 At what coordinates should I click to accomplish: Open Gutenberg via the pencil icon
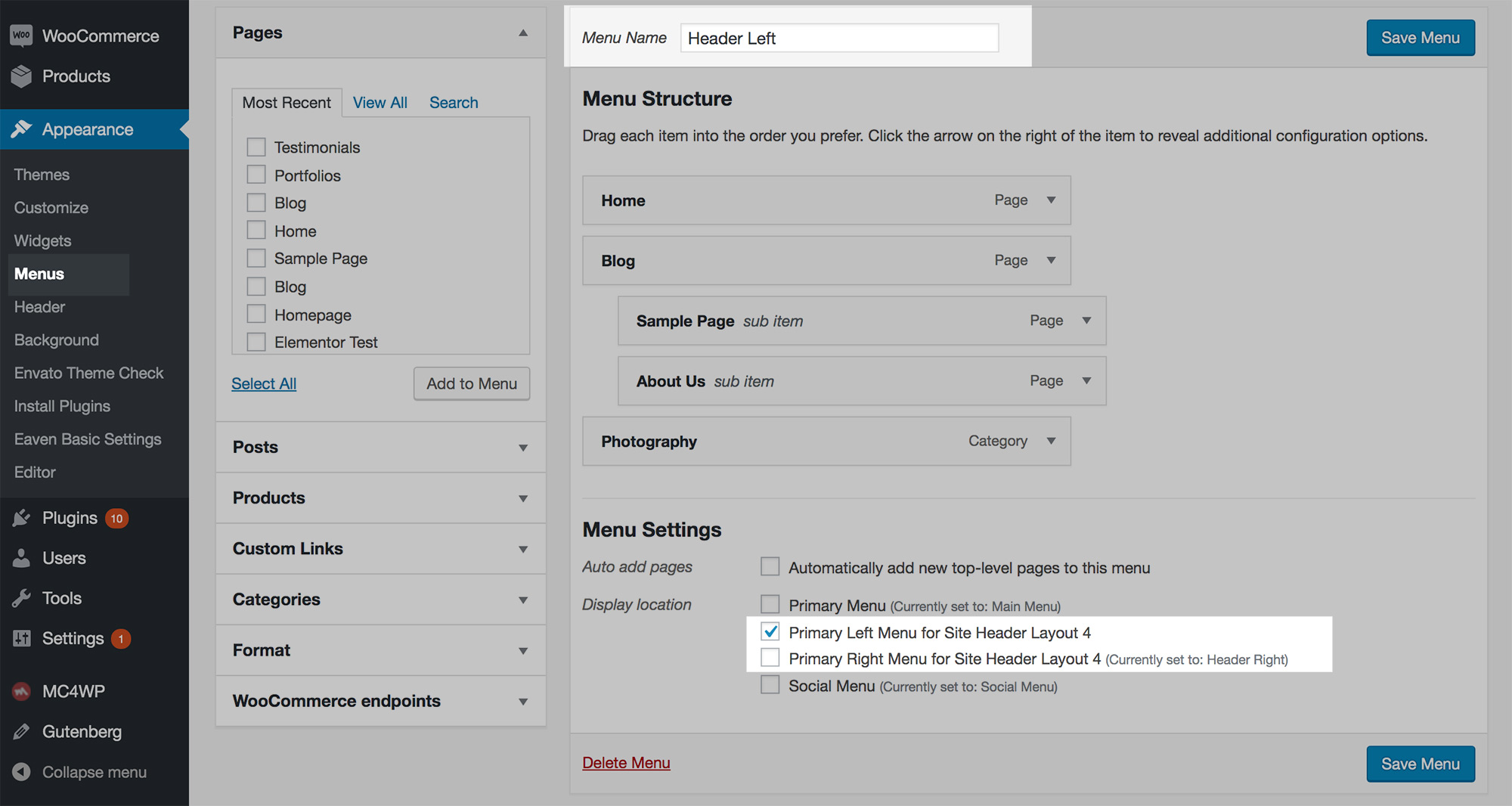pos(21,731)
